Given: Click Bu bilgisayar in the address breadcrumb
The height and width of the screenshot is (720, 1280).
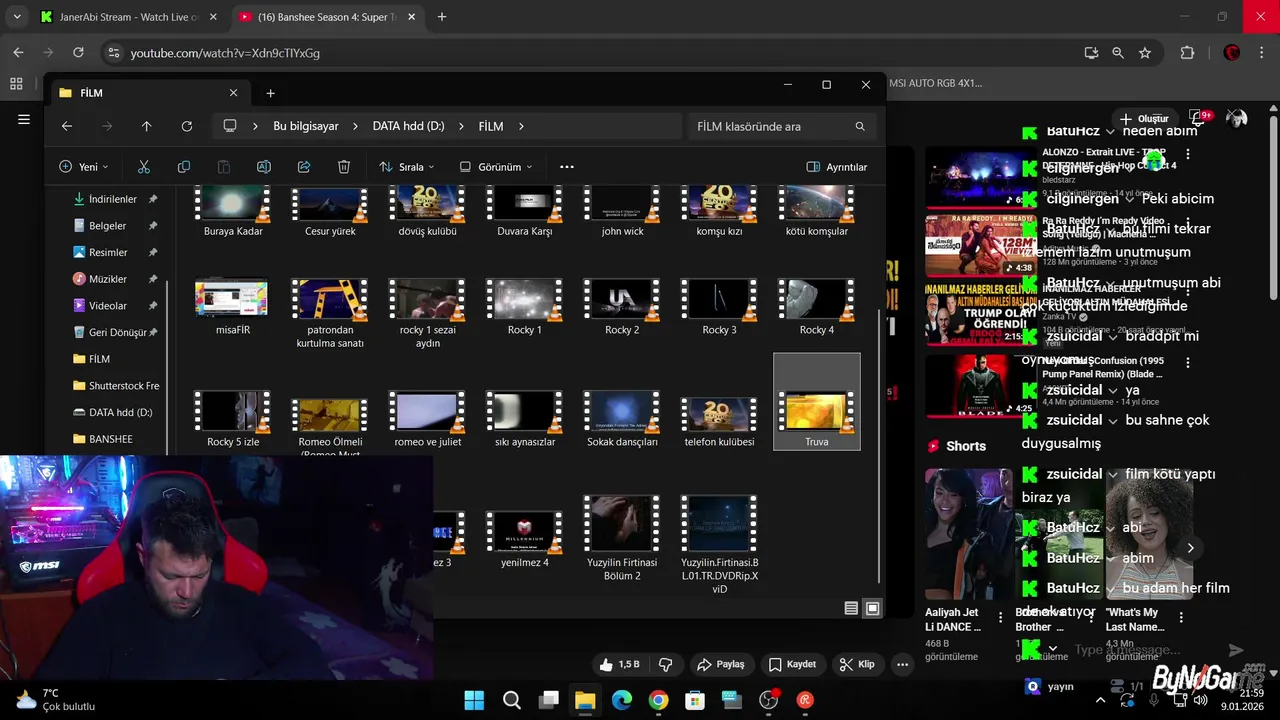Looking at the screenshot, I should tap(306, 126).
